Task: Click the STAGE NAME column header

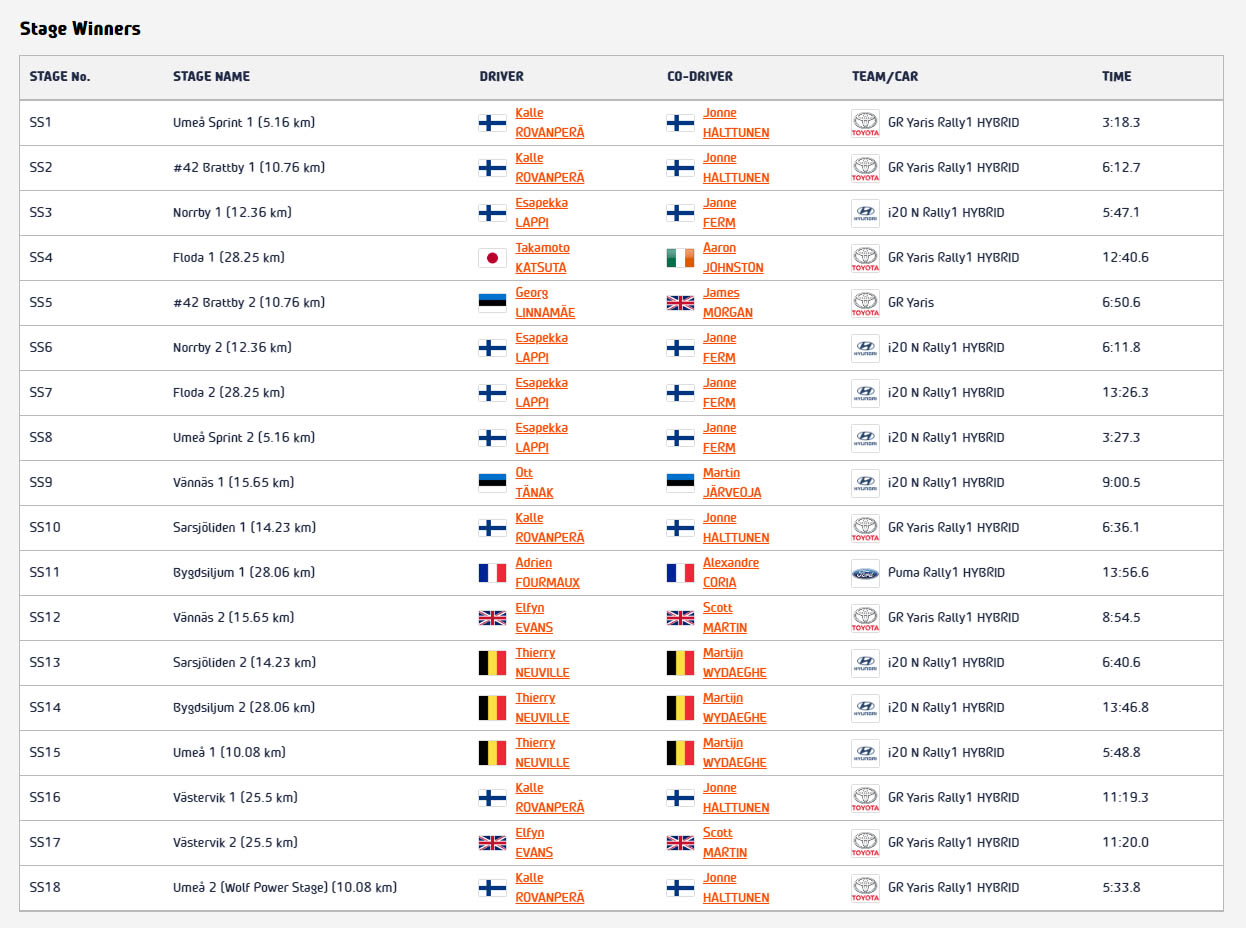Action: (211, 77)
